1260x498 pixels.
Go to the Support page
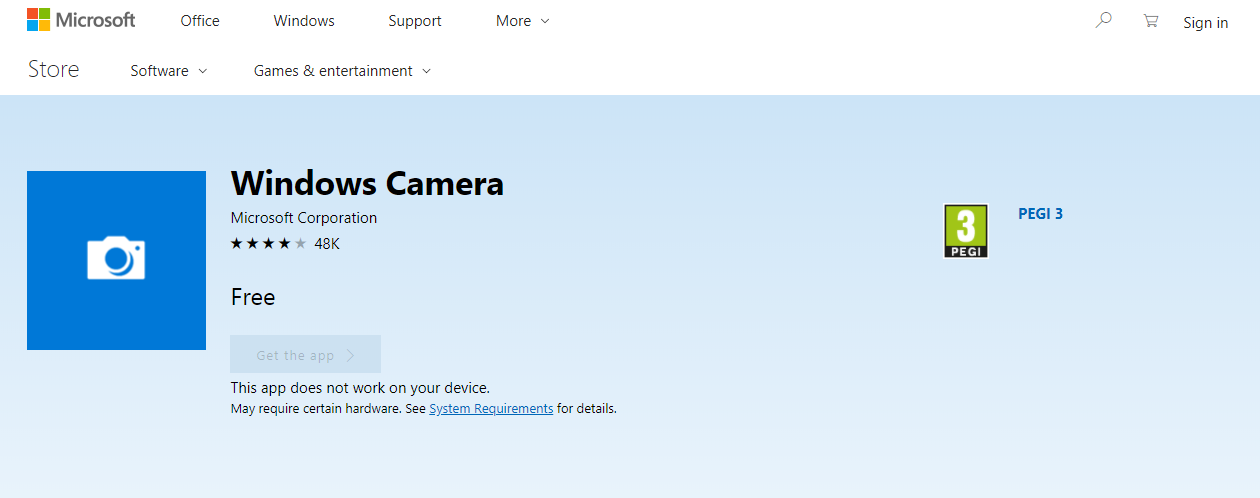[415, 21]
